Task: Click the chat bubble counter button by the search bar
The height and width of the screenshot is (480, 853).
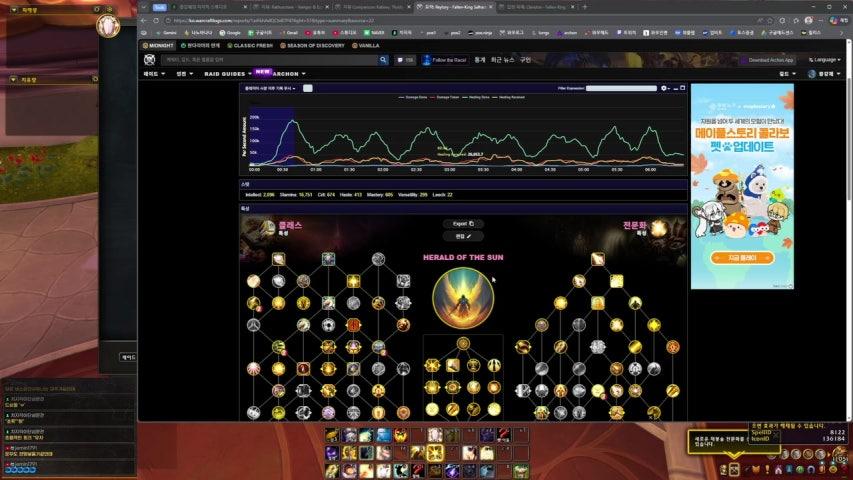Action: click(405, 60)
